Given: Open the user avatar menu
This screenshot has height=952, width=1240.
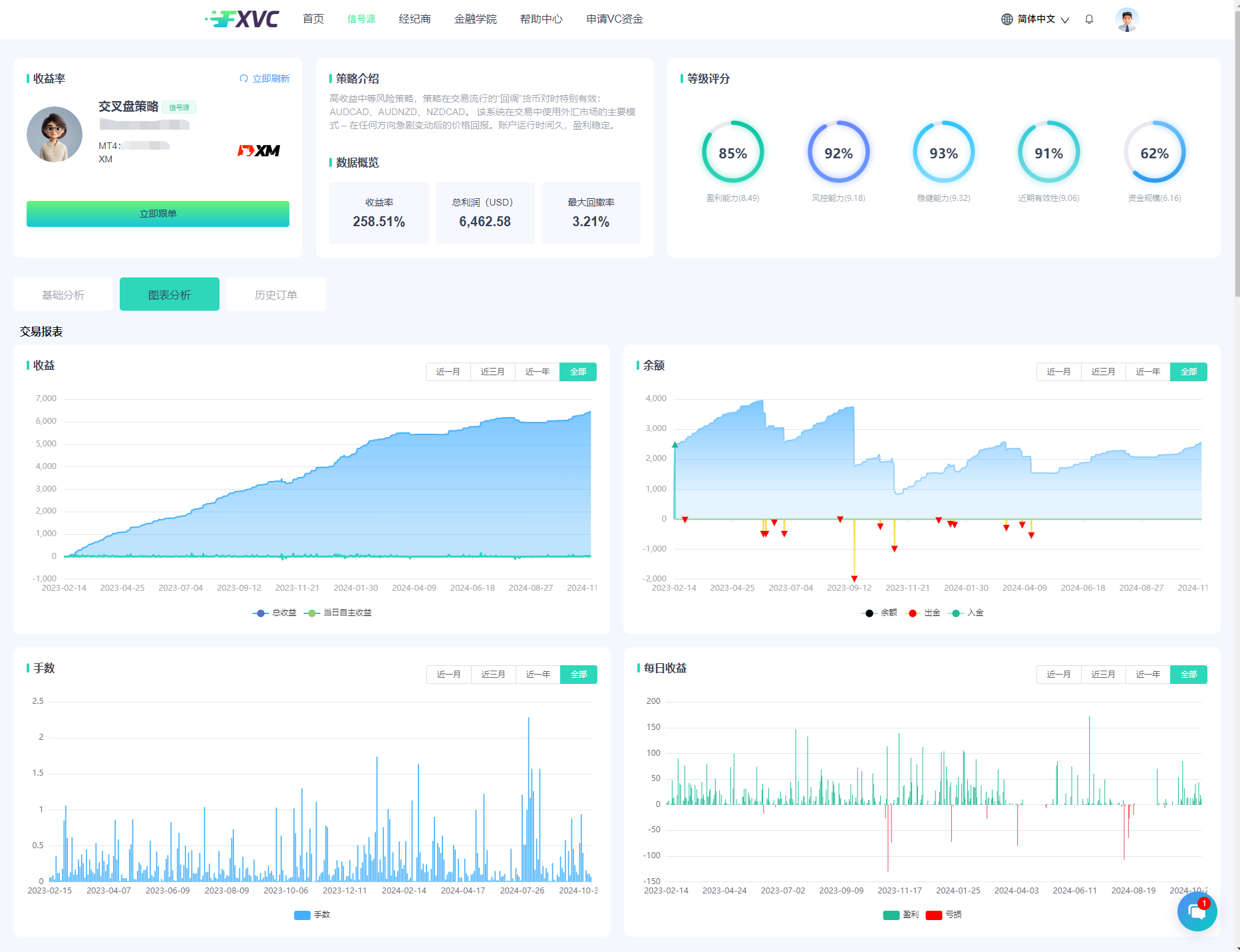Looking at the screenshot, I should 1126,19.
